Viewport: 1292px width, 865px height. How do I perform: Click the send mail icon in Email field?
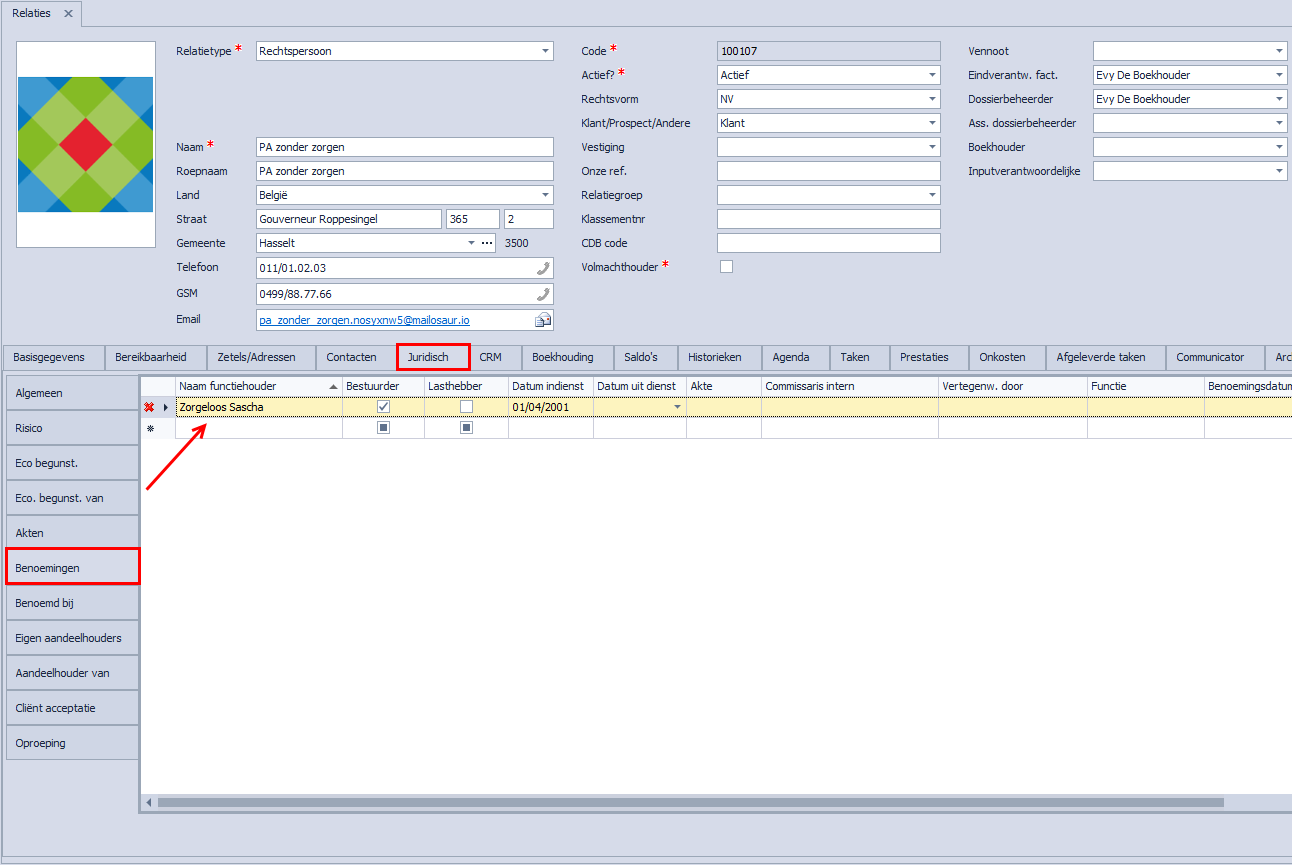(x=543, y=320)
